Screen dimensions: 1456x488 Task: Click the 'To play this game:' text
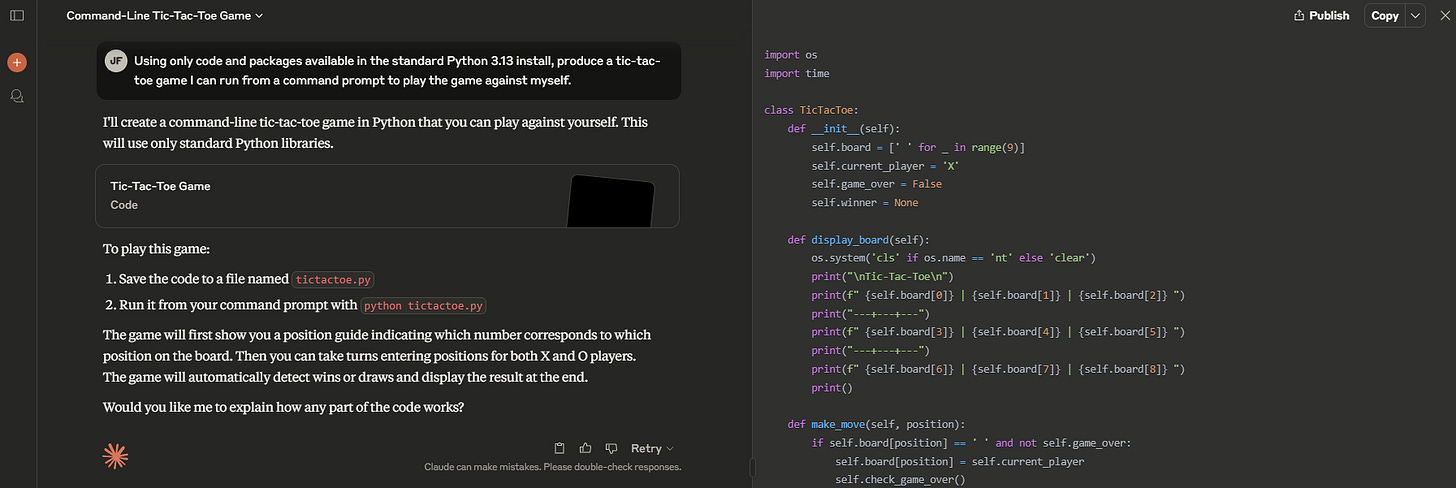(x=155, y=249)
